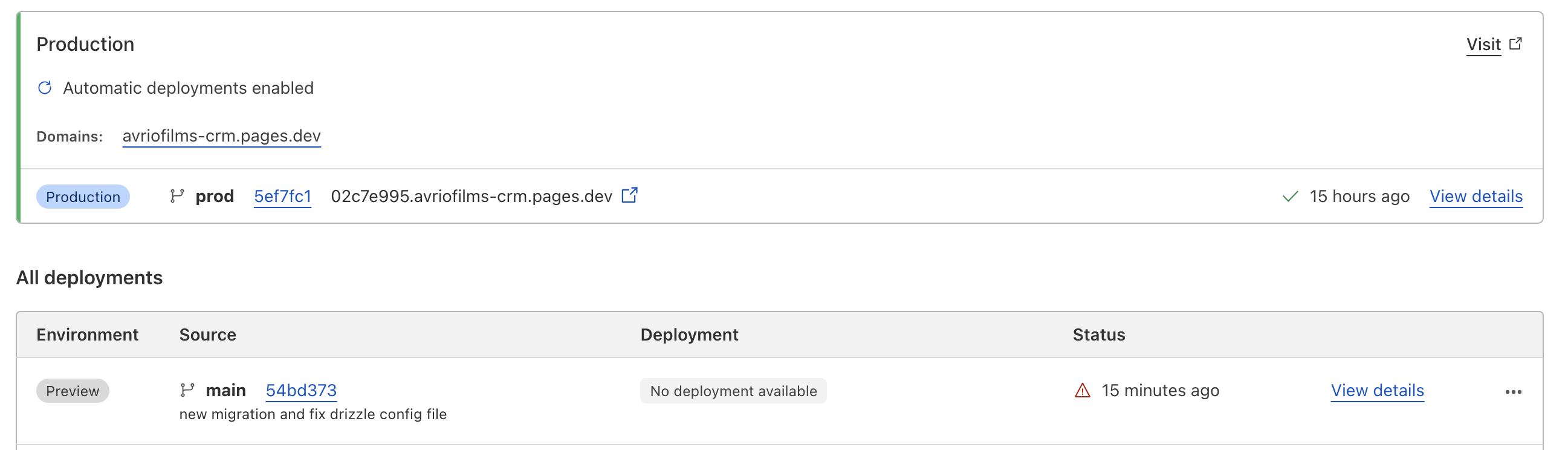Click the red warning triangle icon
Image resolution: width=1568 pixels, height=450 pixels.
(1082, 390)
